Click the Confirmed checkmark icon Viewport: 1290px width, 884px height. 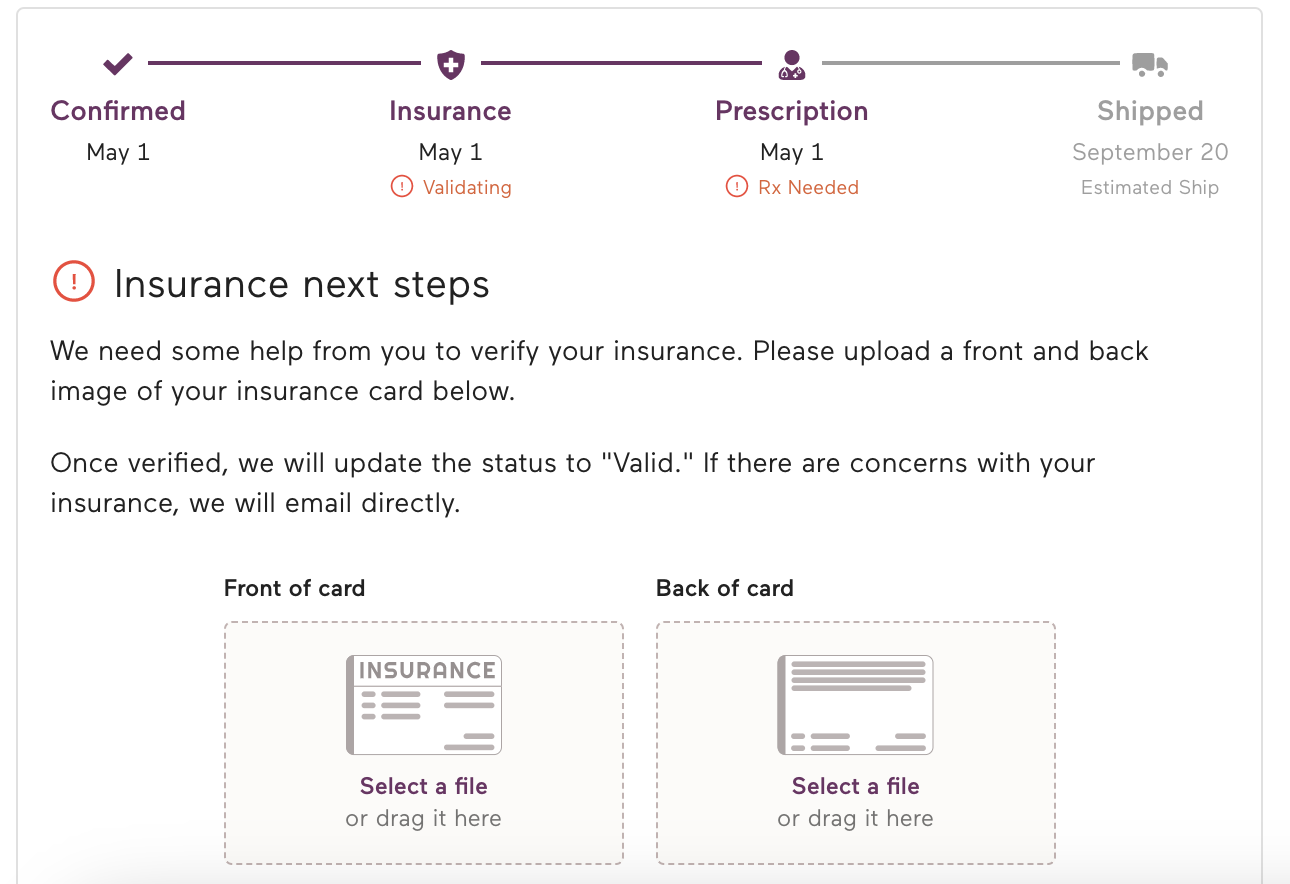click(118, 65)
